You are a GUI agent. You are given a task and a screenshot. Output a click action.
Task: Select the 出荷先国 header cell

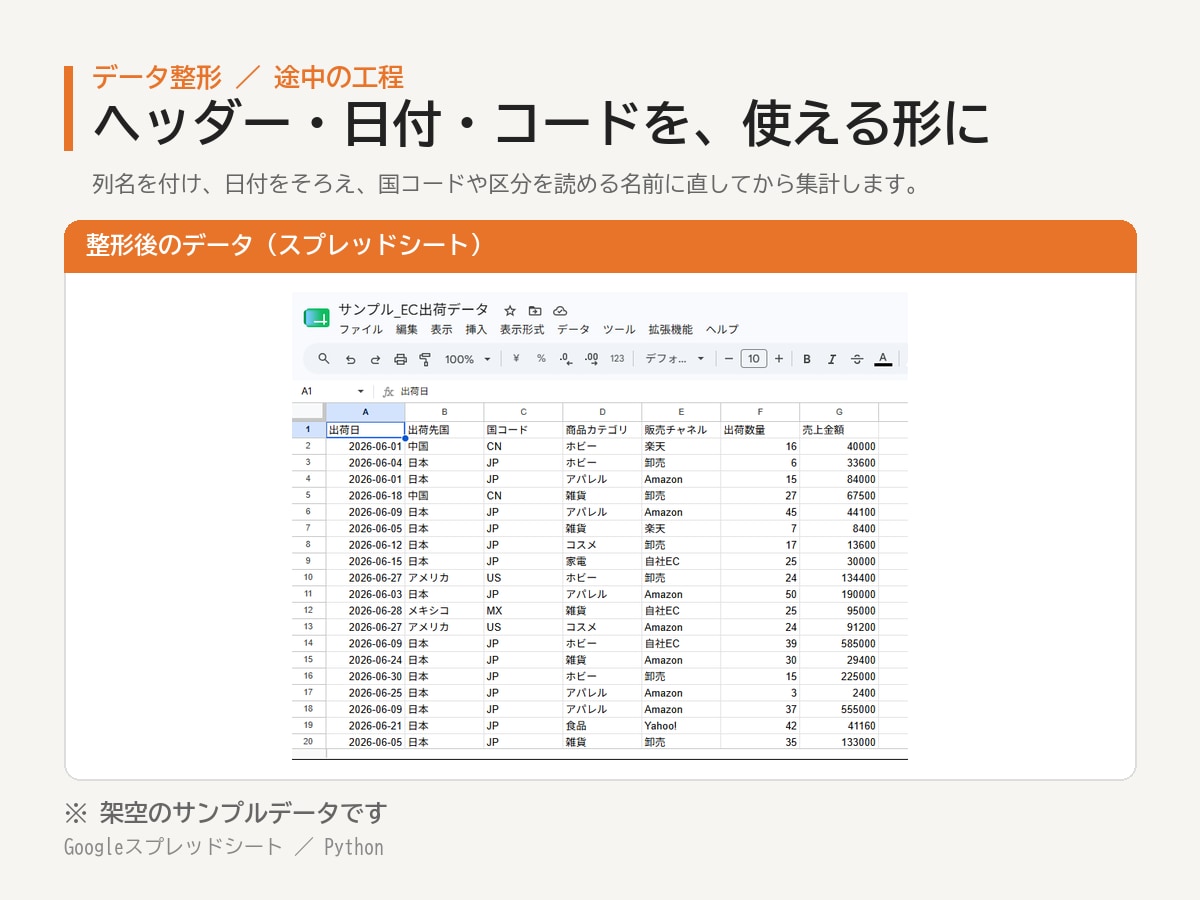point(444,430)
